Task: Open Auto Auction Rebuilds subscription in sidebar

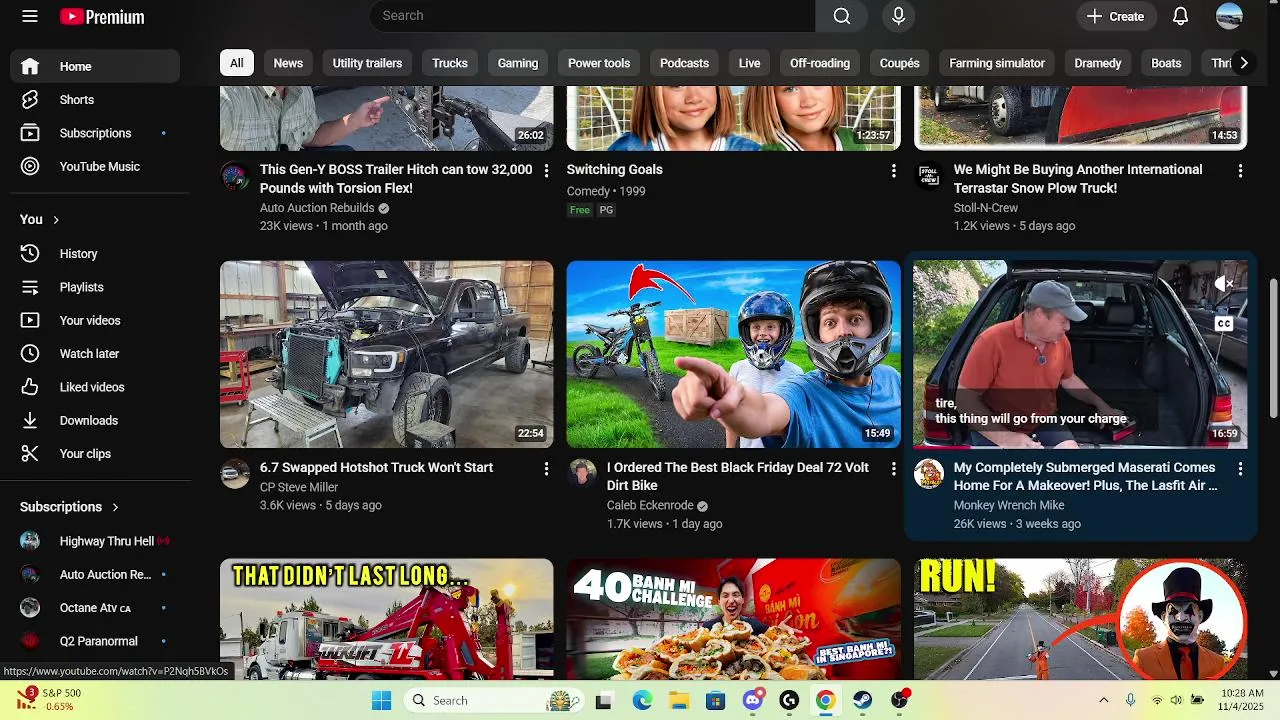Action: pos(96,574)
